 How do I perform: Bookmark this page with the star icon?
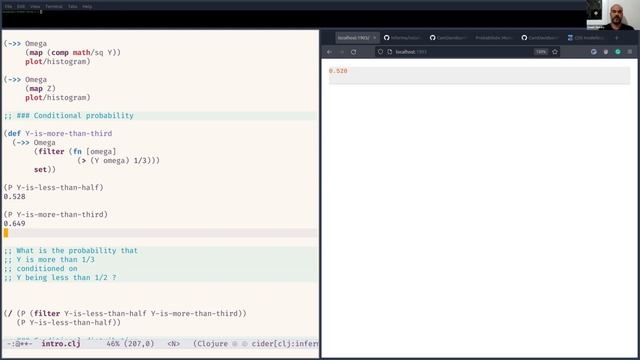[555, 52]
